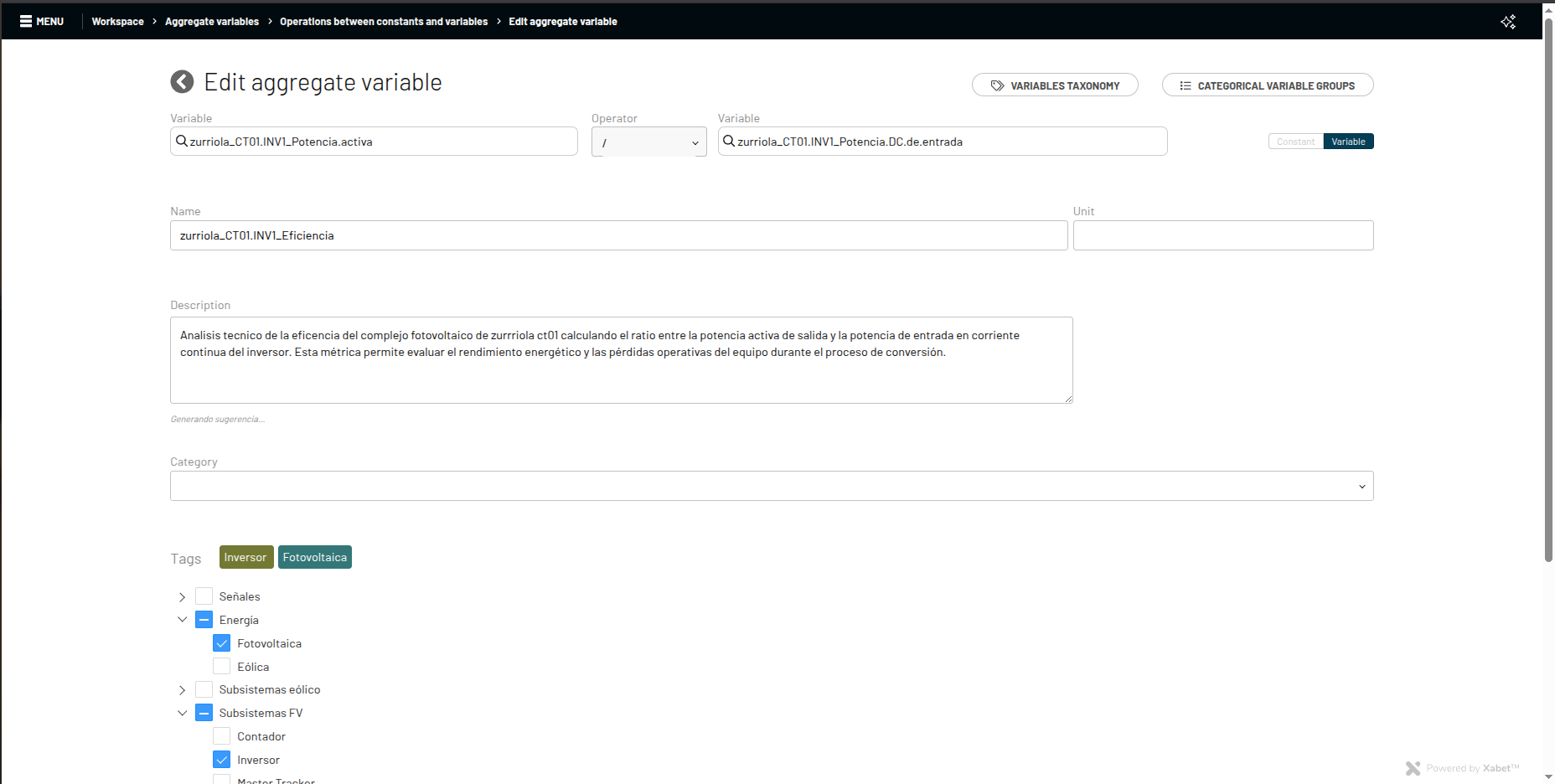Click the Energía label in tags tree
Screen dimensions: 1555x784
239,620
